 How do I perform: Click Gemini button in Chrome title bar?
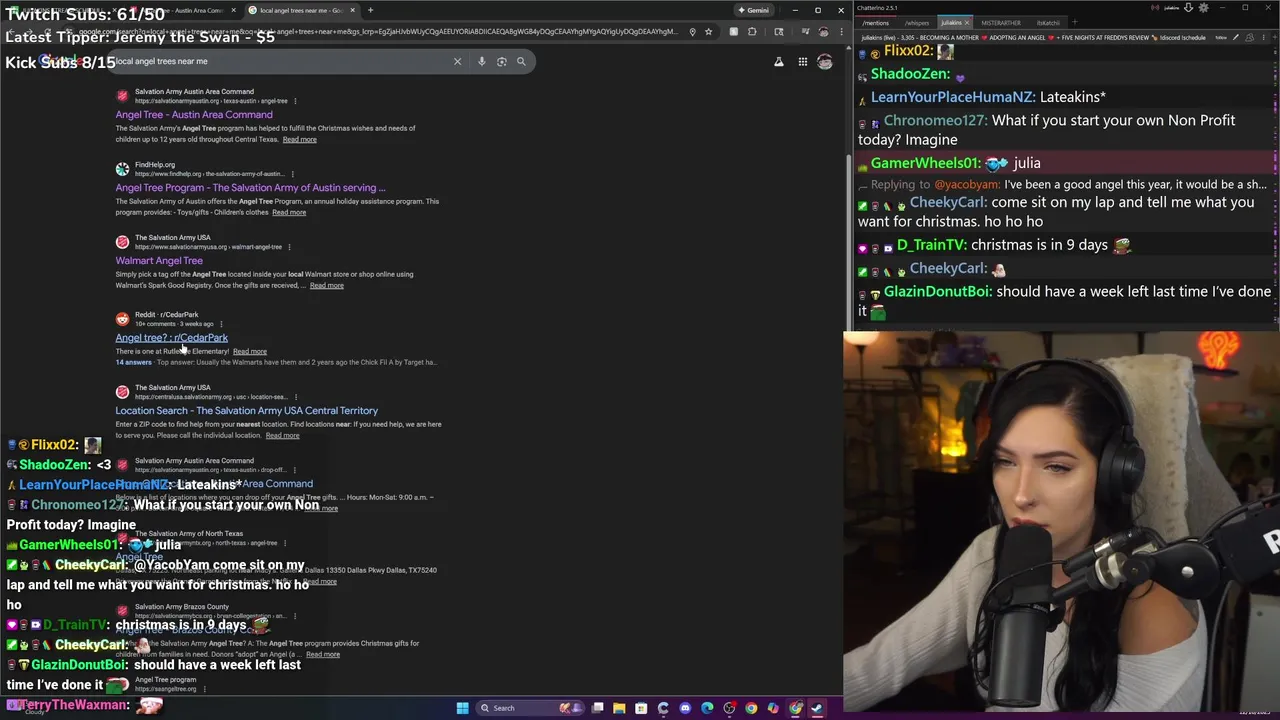753,10
